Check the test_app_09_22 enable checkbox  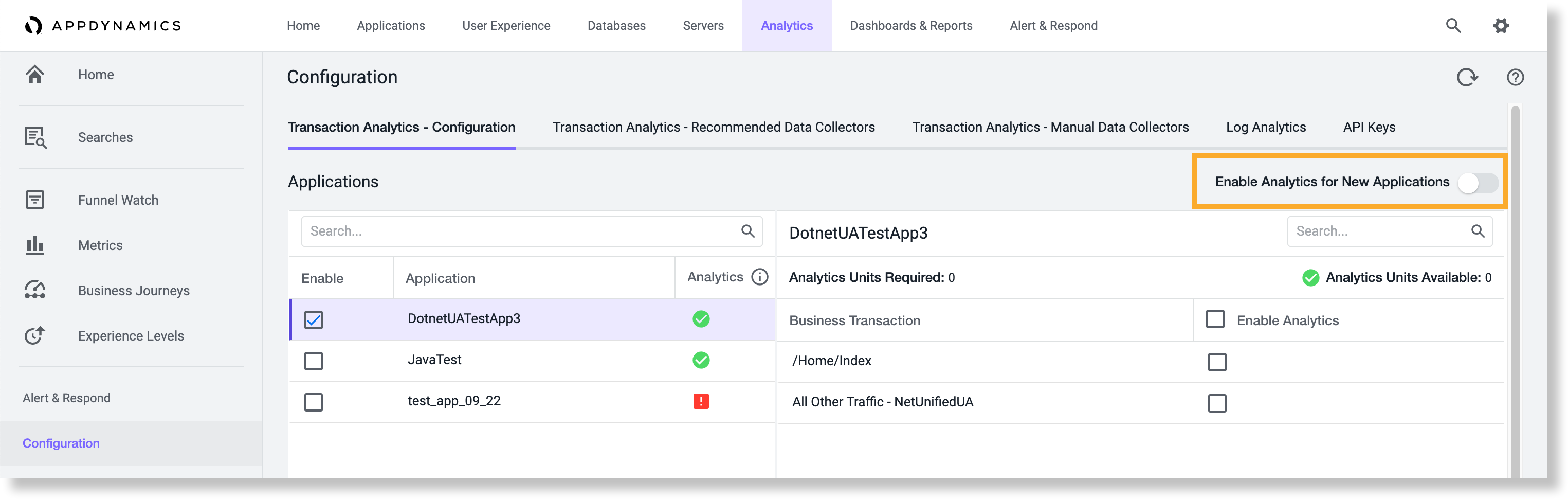(314, 402)
